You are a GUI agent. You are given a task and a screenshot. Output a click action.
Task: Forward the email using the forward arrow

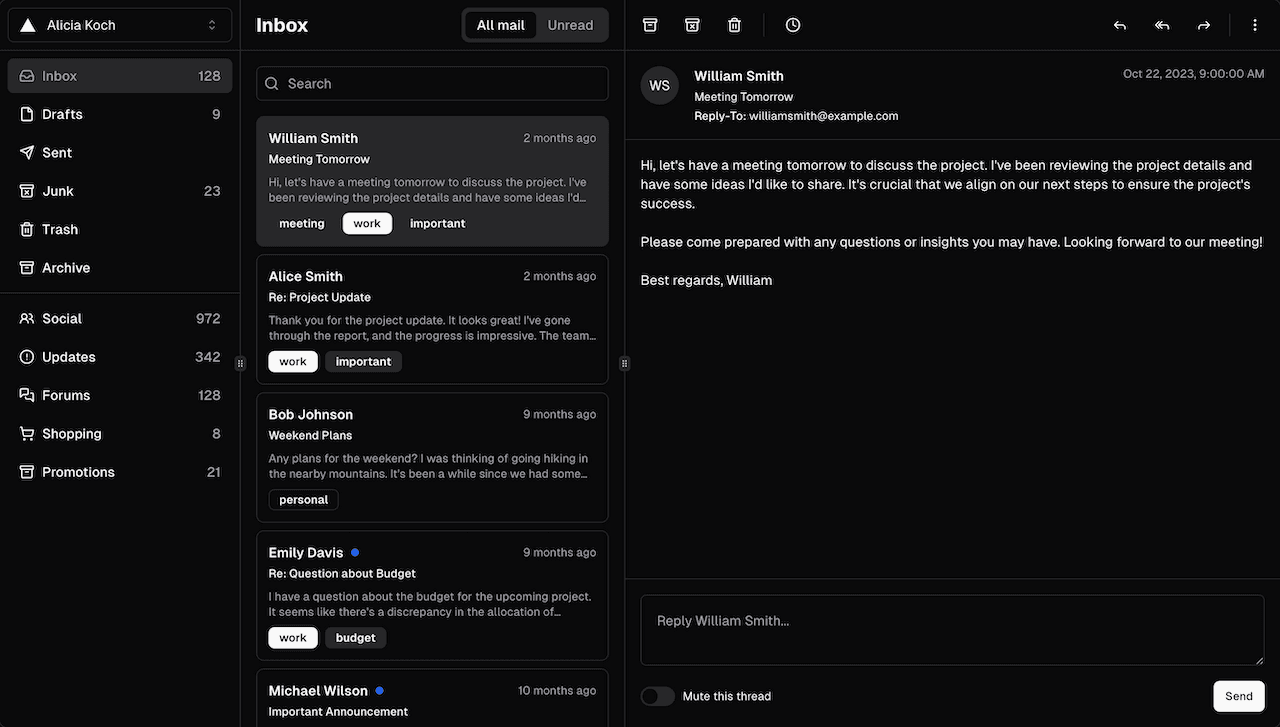coord(1203,24)
